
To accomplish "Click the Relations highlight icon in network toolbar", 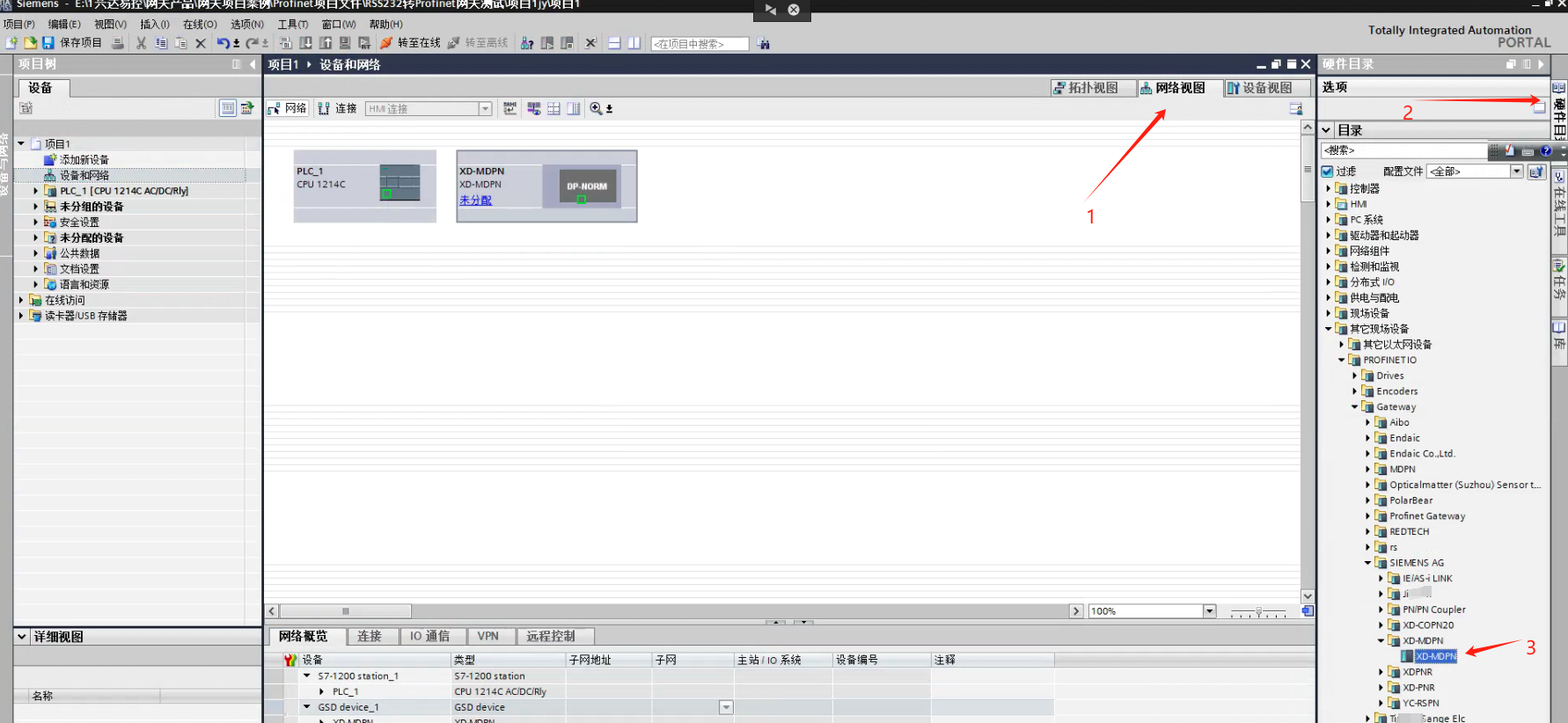I will 534,108.
